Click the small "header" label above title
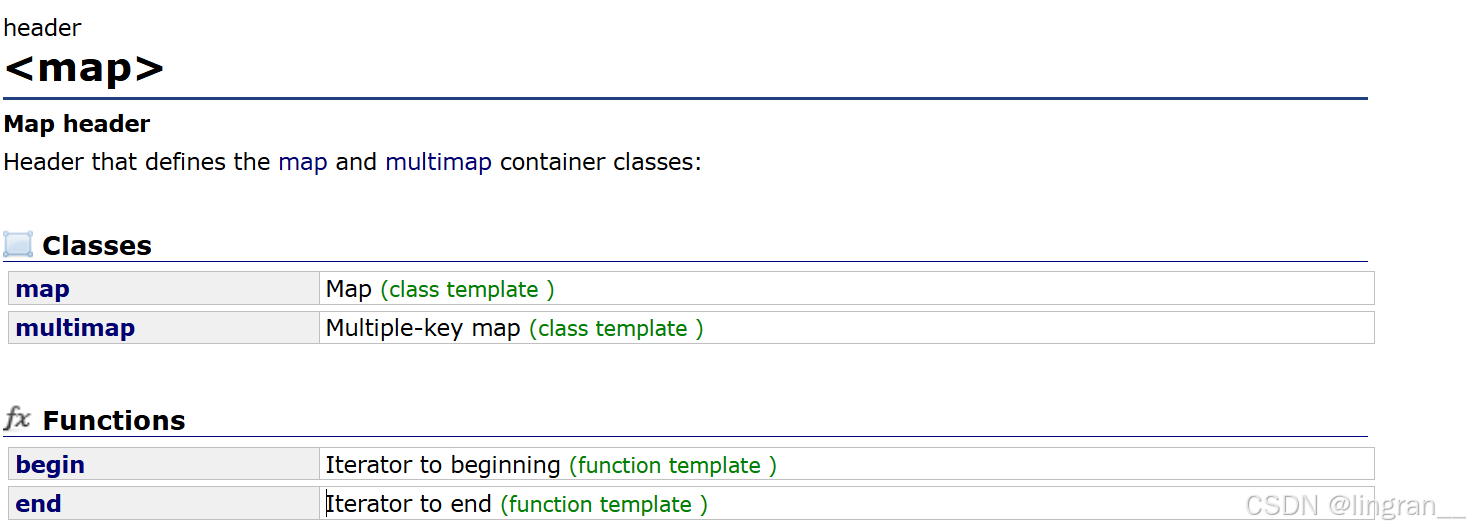The width and height of the screenshot is (1470, 531). click(x=43, y=28)
